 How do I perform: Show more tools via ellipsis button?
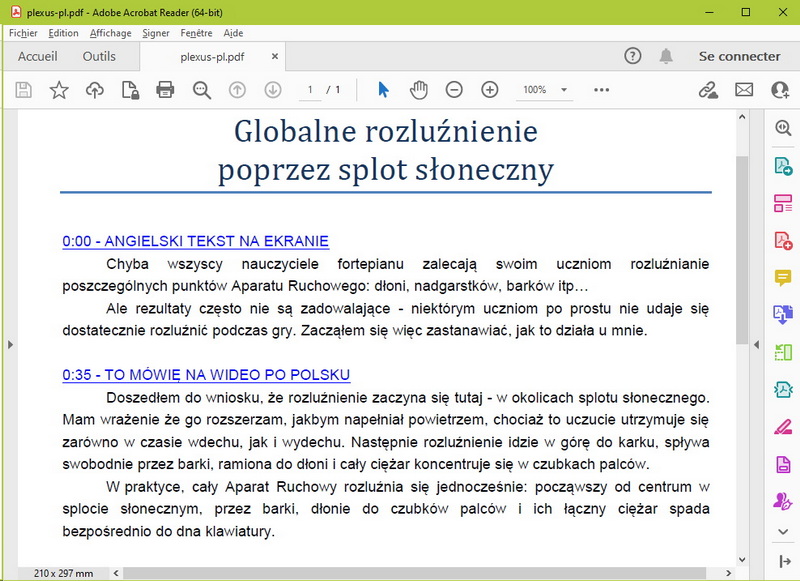(x=601, y=90)
